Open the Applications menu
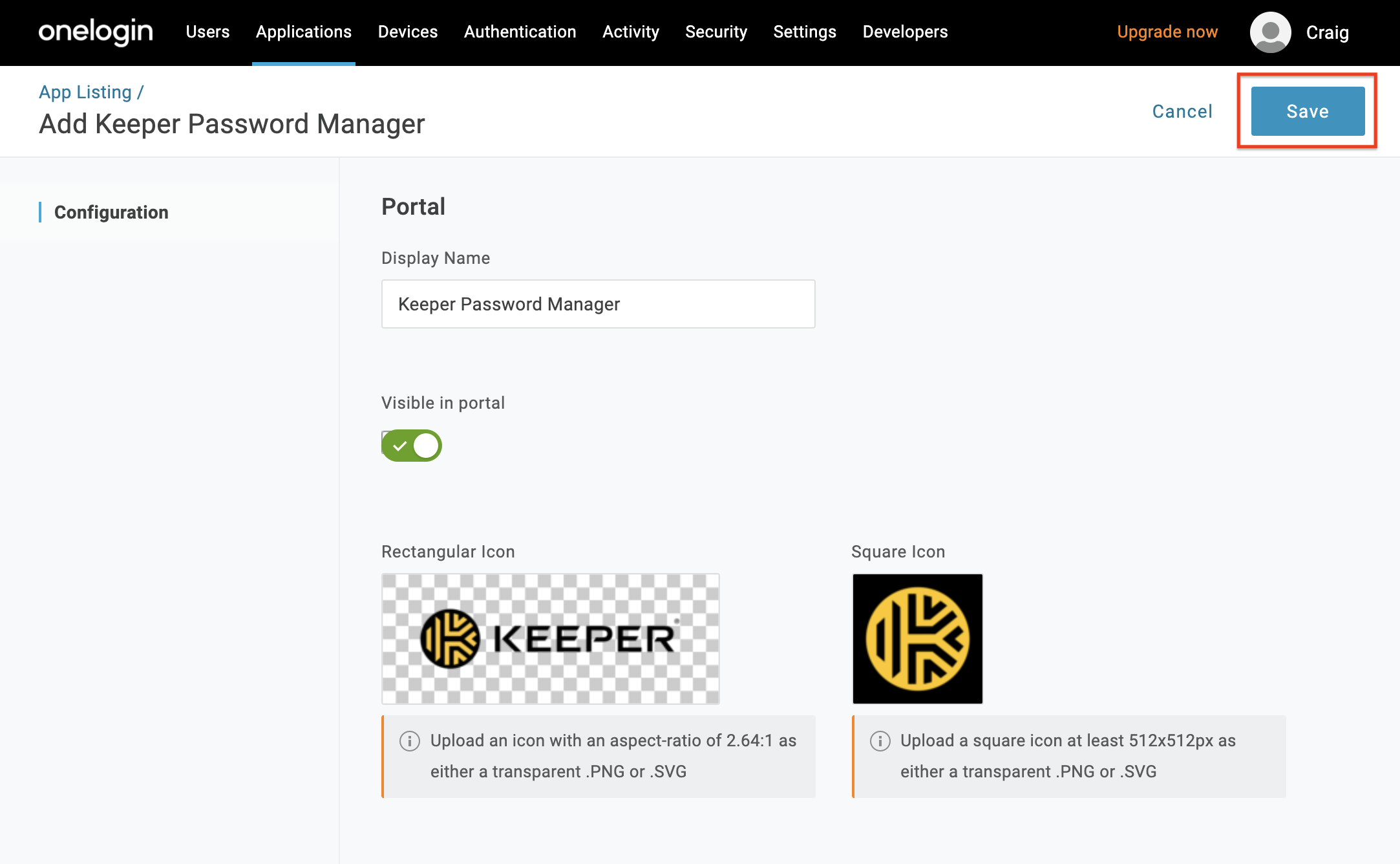 [304, 32]
